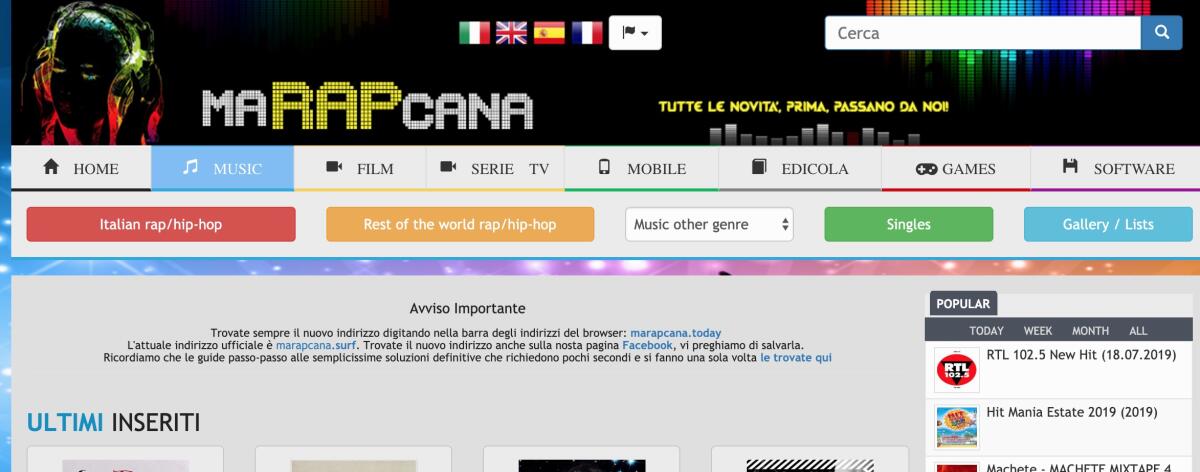Open the SOFTWARE section

pyautogui.click(x=1118, y=168)
